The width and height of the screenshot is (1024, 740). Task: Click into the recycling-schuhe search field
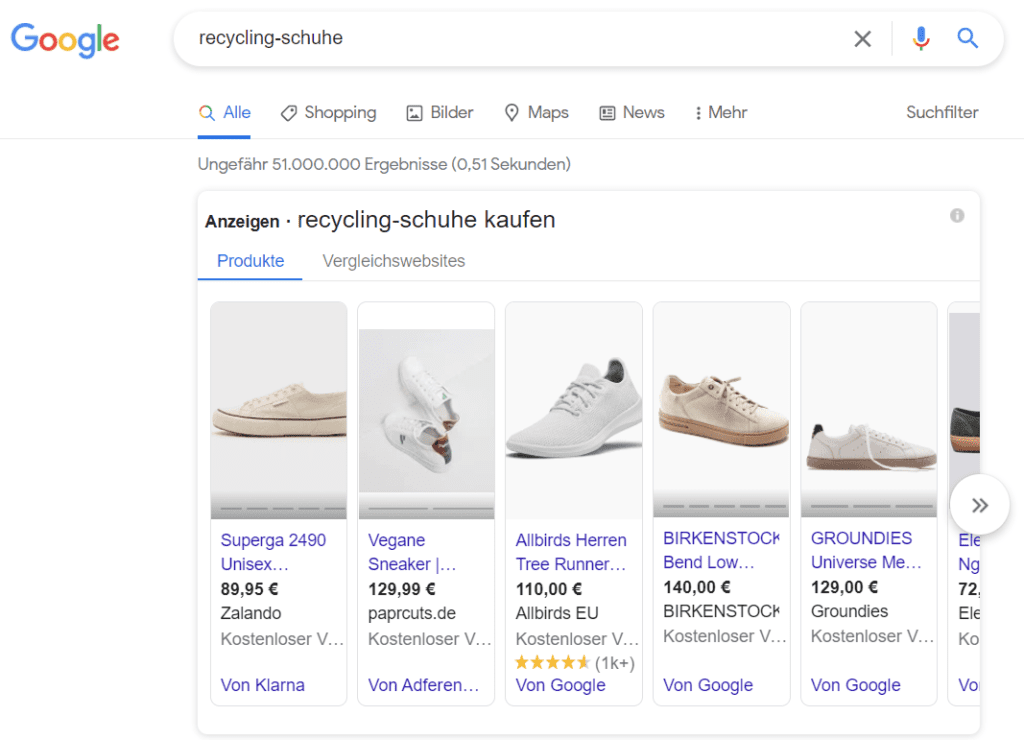coord(509,38)
